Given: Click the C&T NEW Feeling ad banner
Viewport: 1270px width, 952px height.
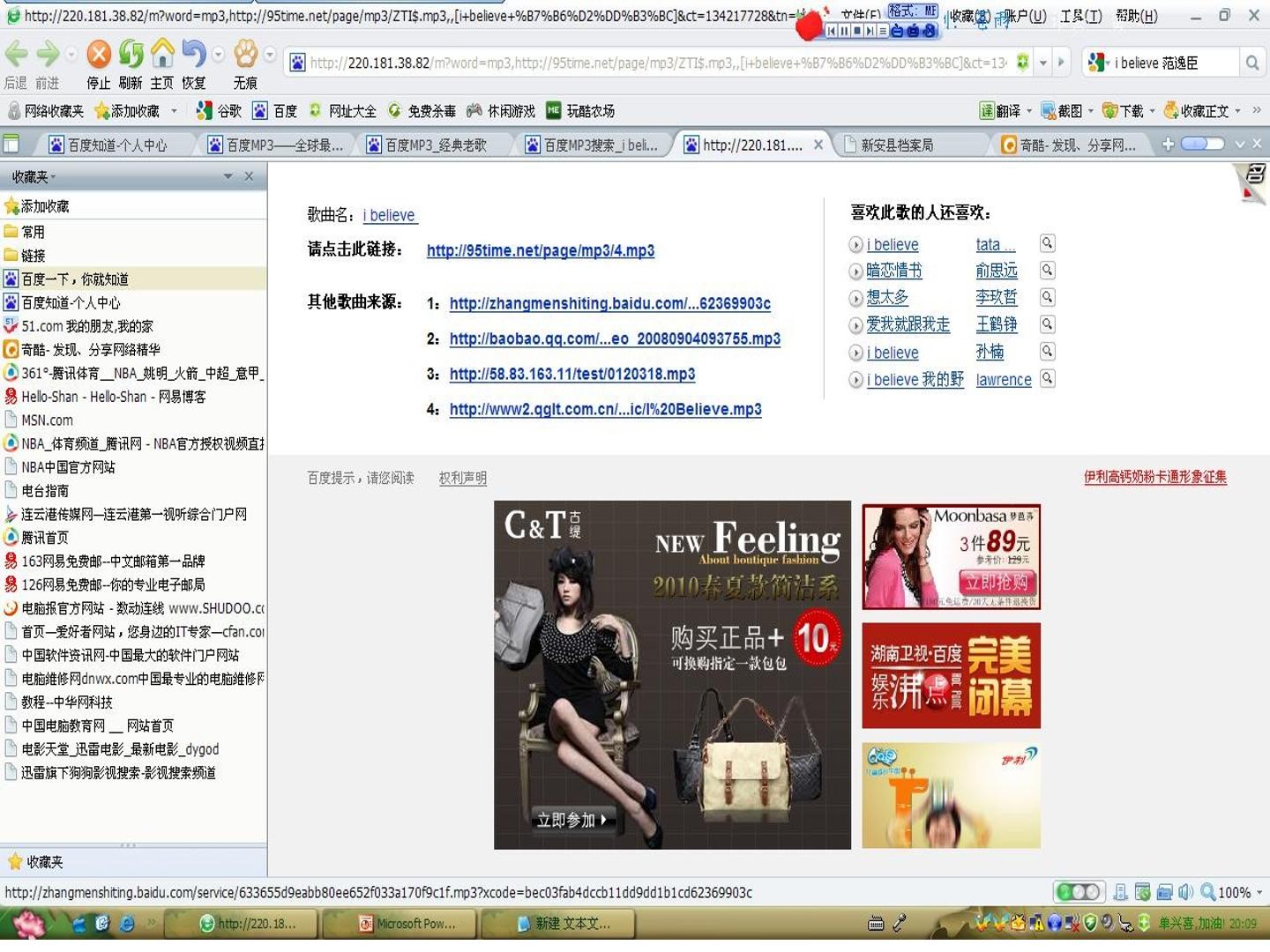Looking at the screenshot, I should click(x=672, y=675).
